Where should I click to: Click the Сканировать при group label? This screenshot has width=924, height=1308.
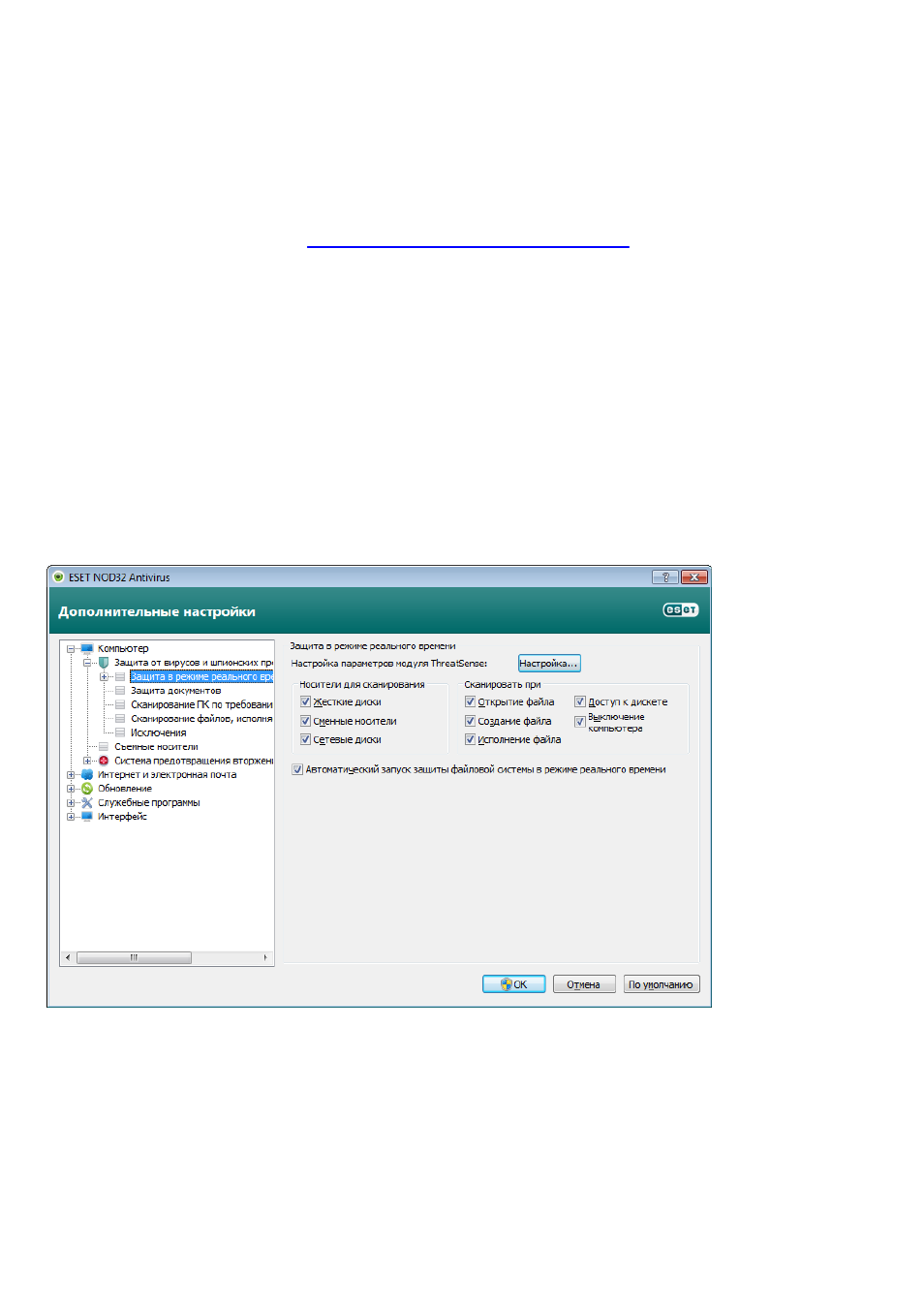[x=502, y=684]
